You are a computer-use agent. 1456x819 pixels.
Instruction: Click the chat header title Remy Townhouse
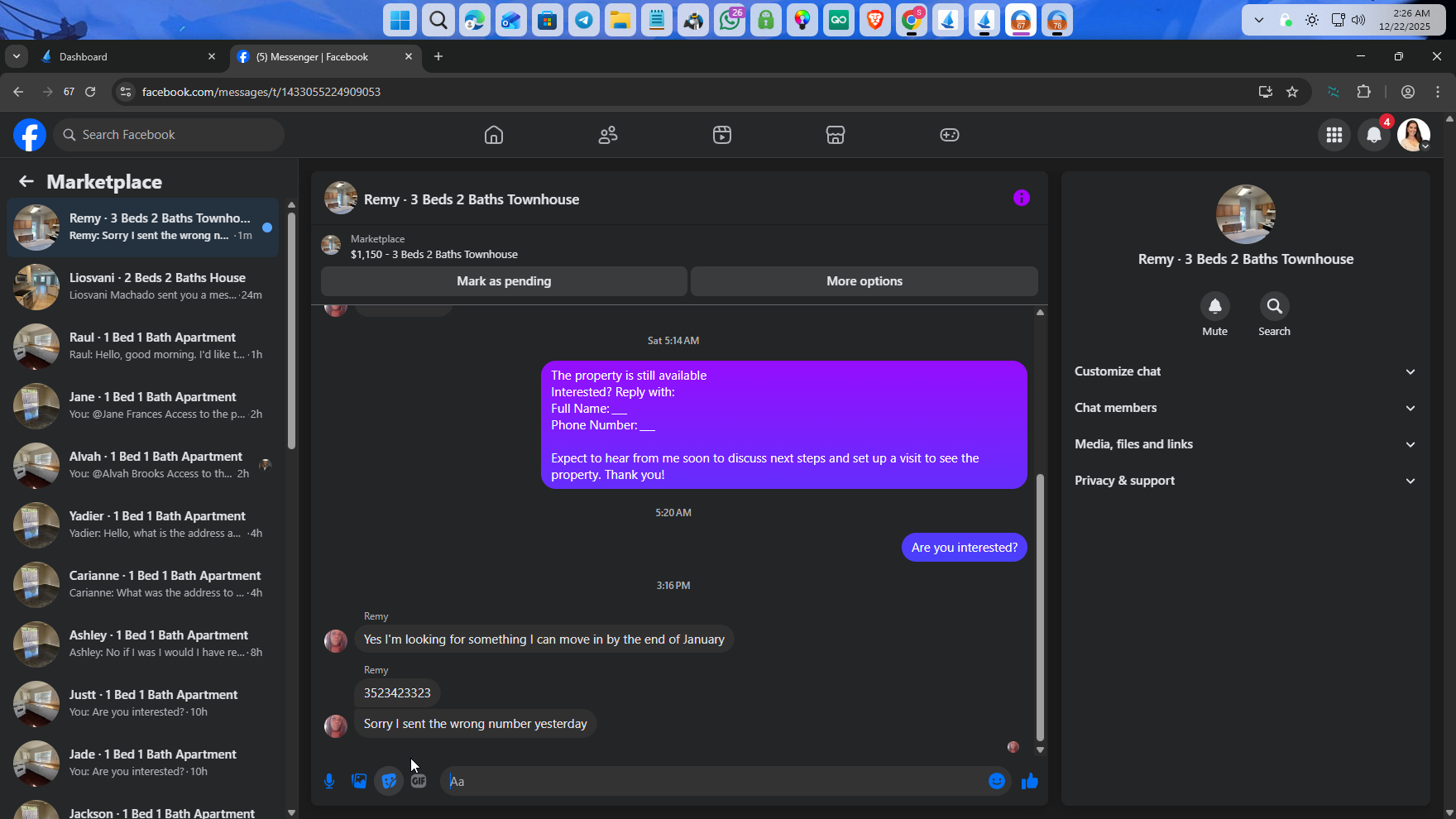(x=472, y=199)
